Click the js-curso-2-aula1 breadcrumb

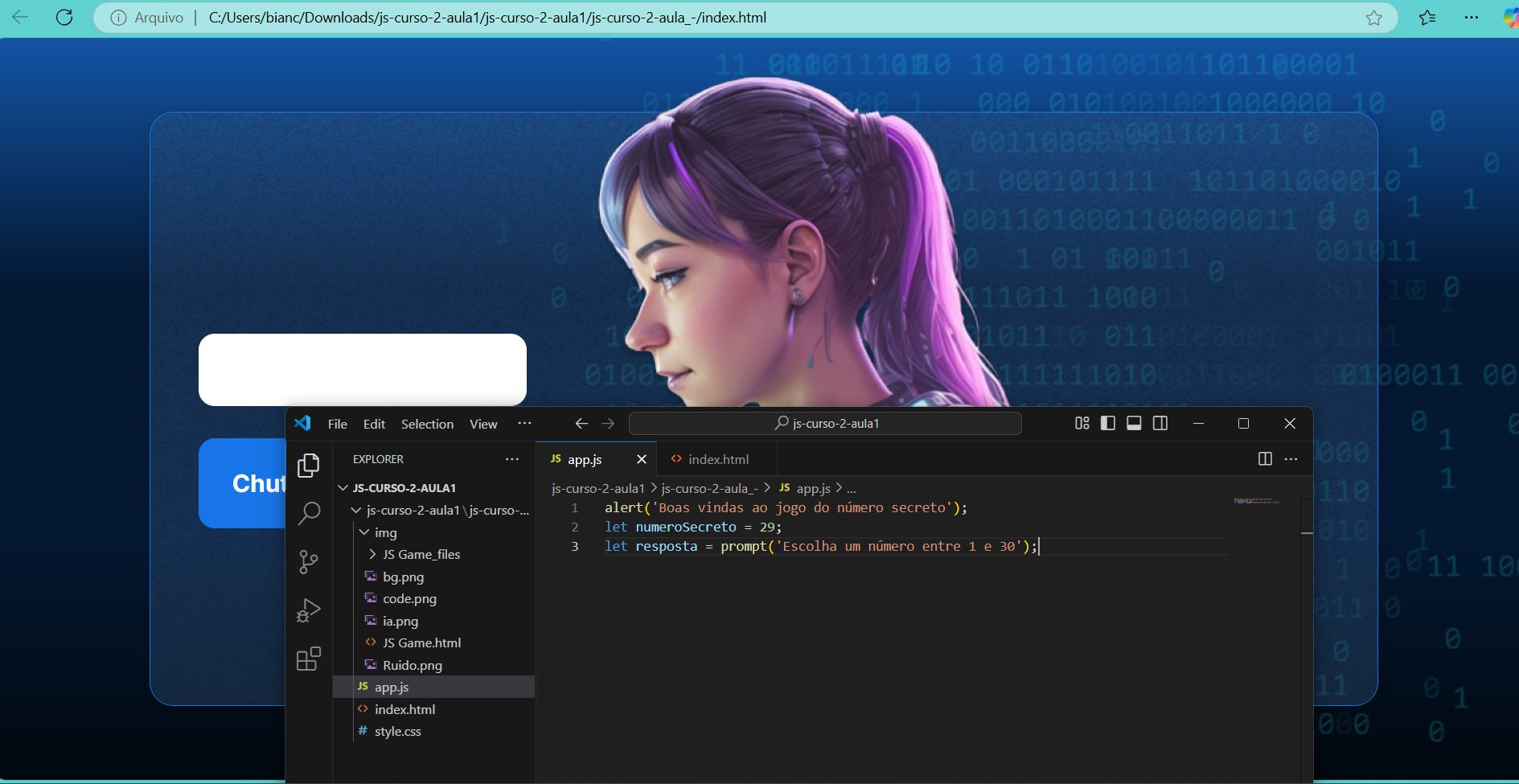pyautogui.click(x=598, y=488)
